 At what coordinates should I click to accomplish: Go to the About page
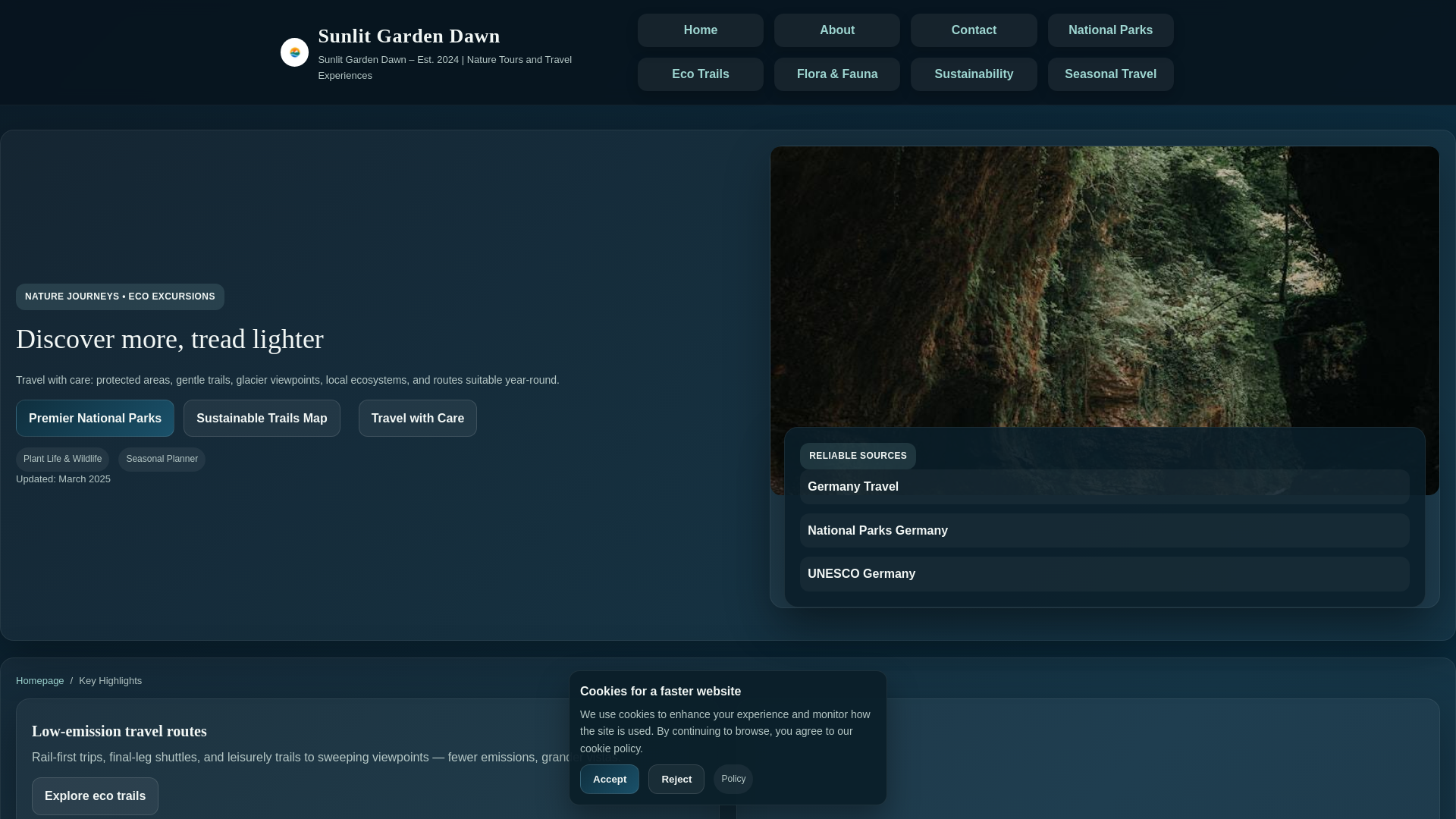click(836, 30)
